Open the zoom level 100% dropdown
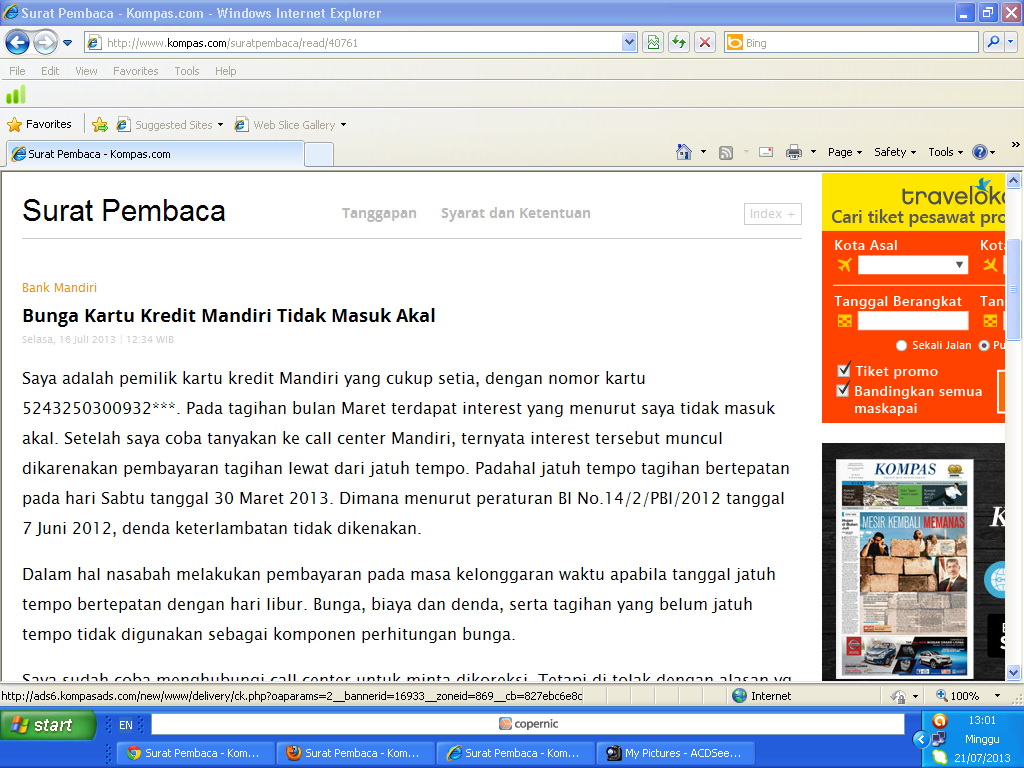This screenshot has width=1024, height=768. click(x=997, y=696)
